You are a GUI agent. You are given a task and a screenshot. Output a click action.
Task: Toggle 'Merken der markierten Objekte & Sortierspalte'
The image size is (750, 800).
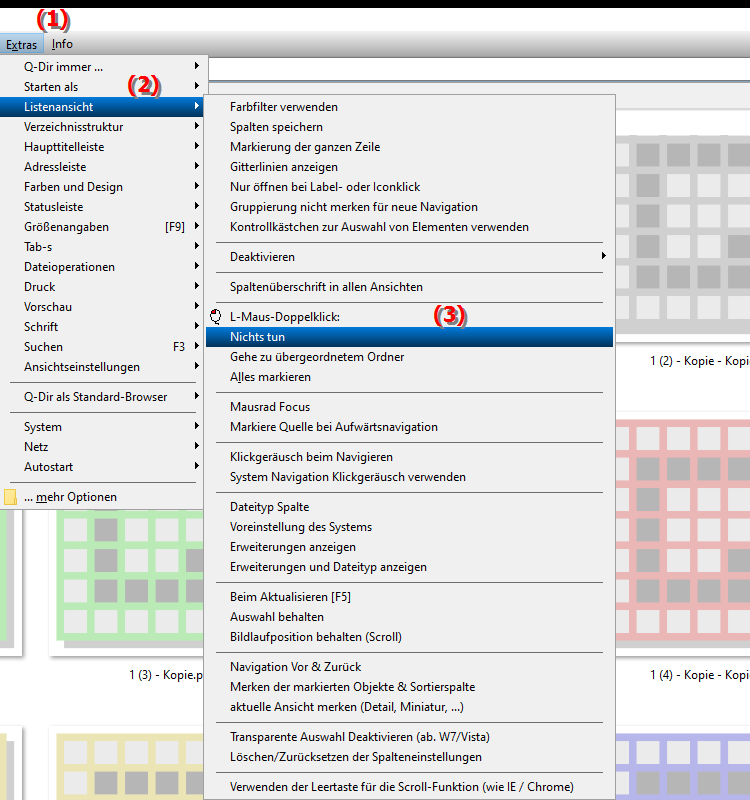[409, 687]
